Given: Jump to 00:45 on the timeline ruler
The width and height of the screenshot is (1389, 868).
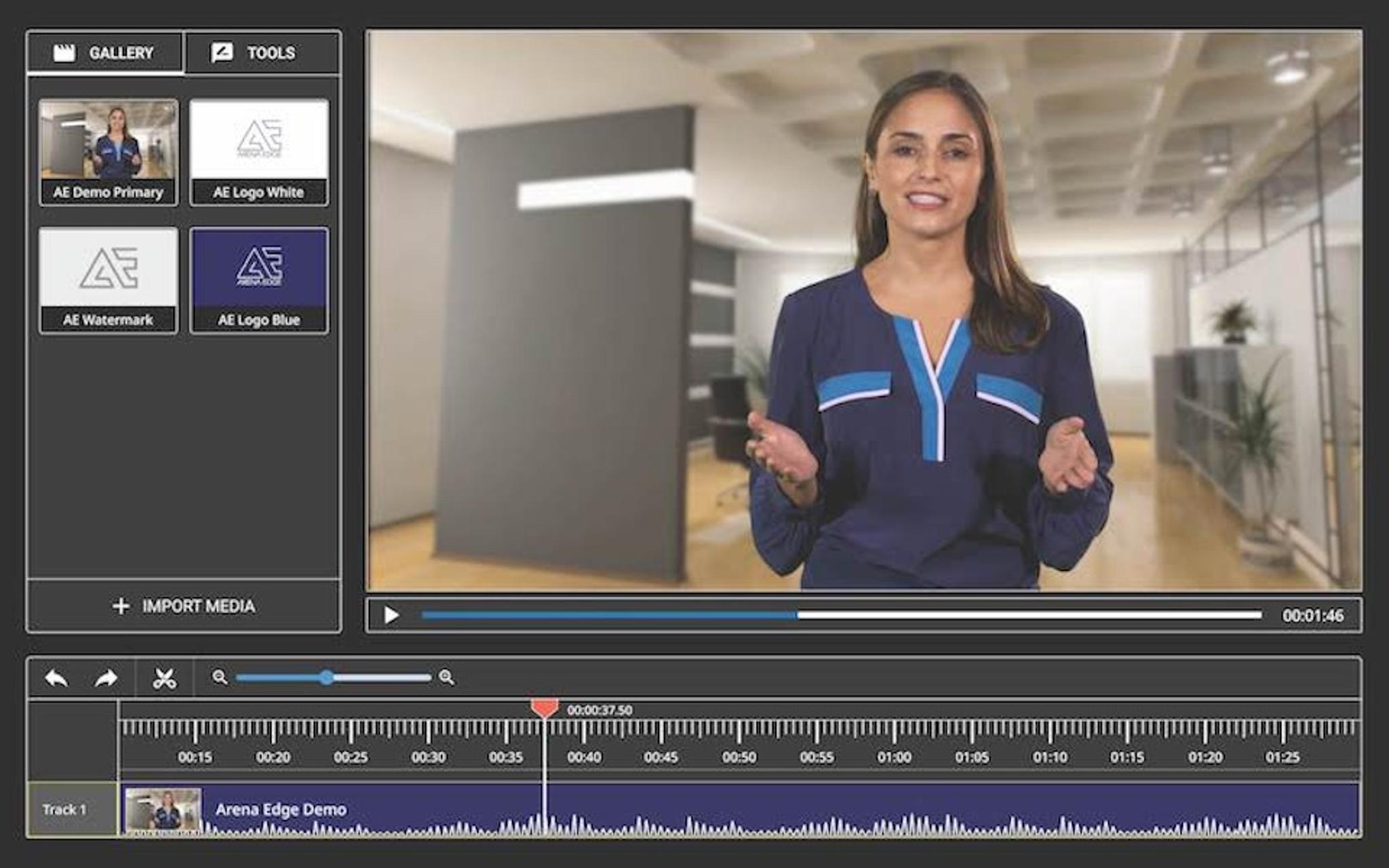Looking at the screenshot, I should [661, 757].
